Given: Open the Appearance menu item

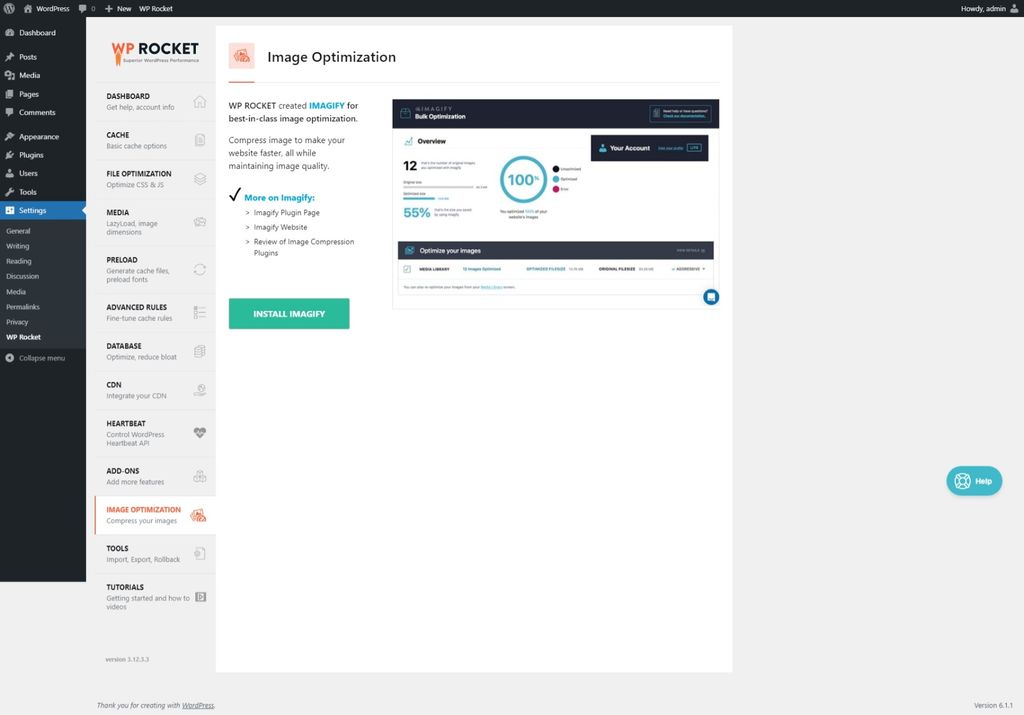Looking at the screenshot, I should click(x=42, y=136).
